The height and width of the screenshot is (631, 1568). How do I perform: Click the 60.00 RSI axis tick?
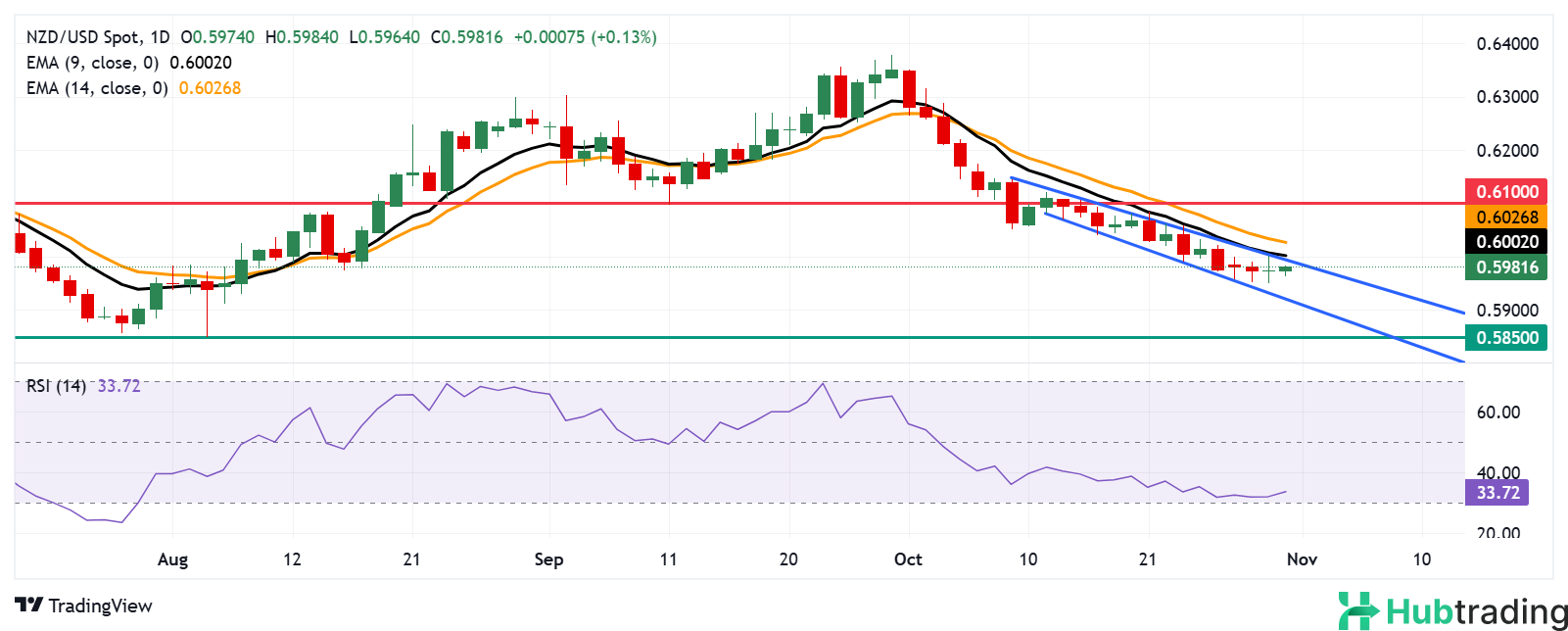pyautogui.click(x=1497, y=413)
